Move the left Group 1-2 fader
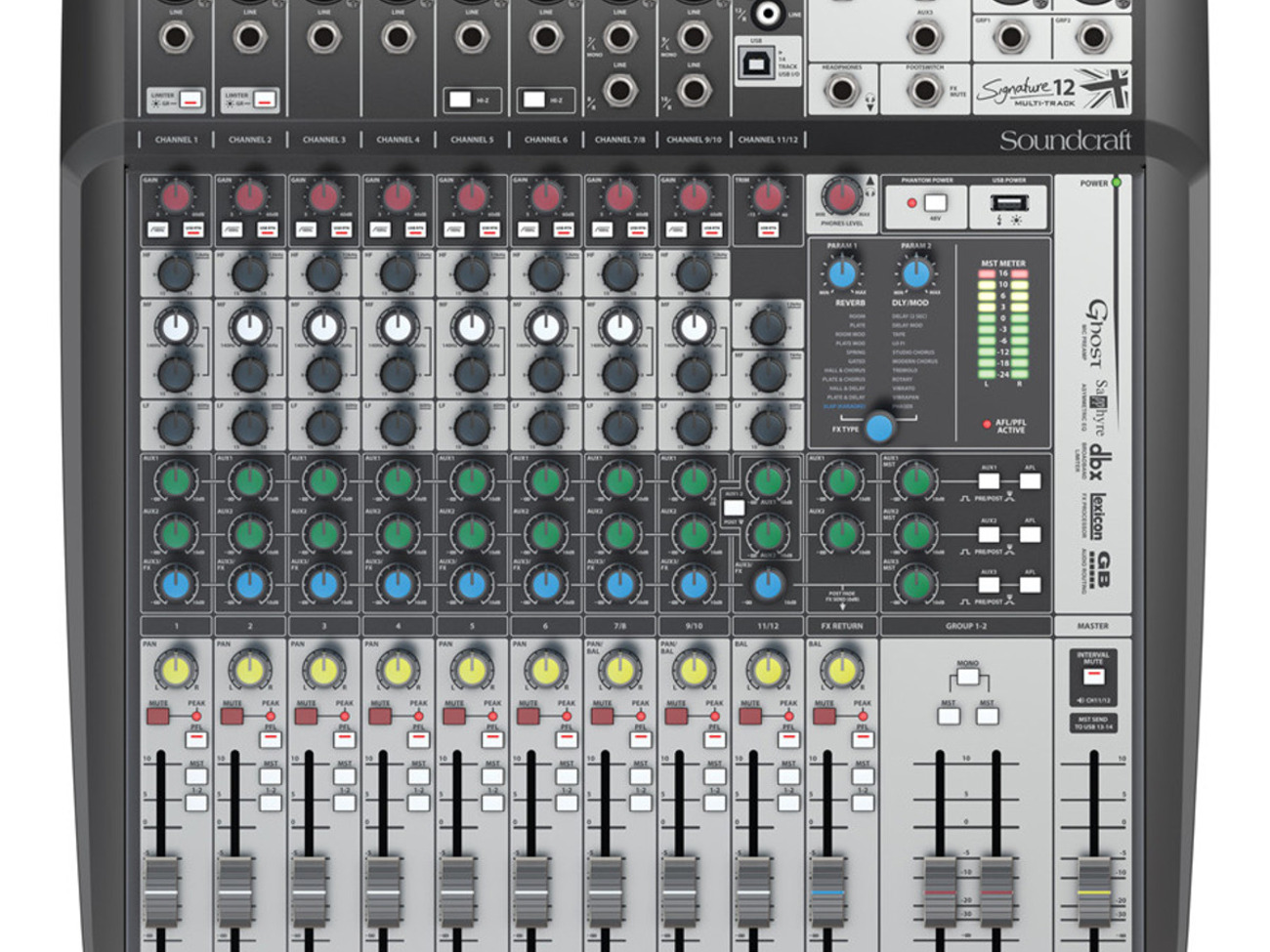The image size is (1270, 952). coord(940,890)
